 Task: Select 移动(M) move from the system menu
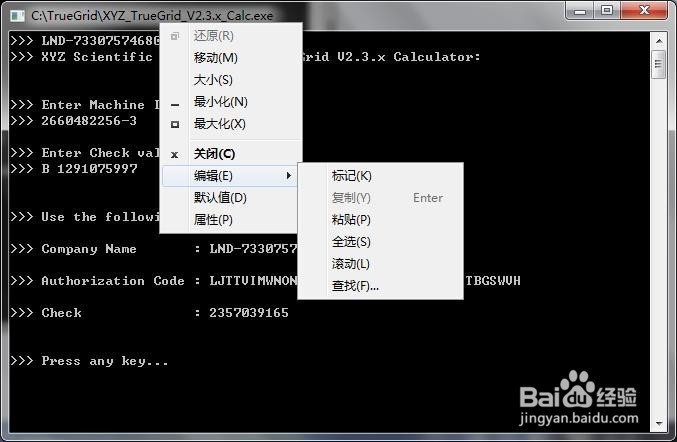[x=231, y=58]
